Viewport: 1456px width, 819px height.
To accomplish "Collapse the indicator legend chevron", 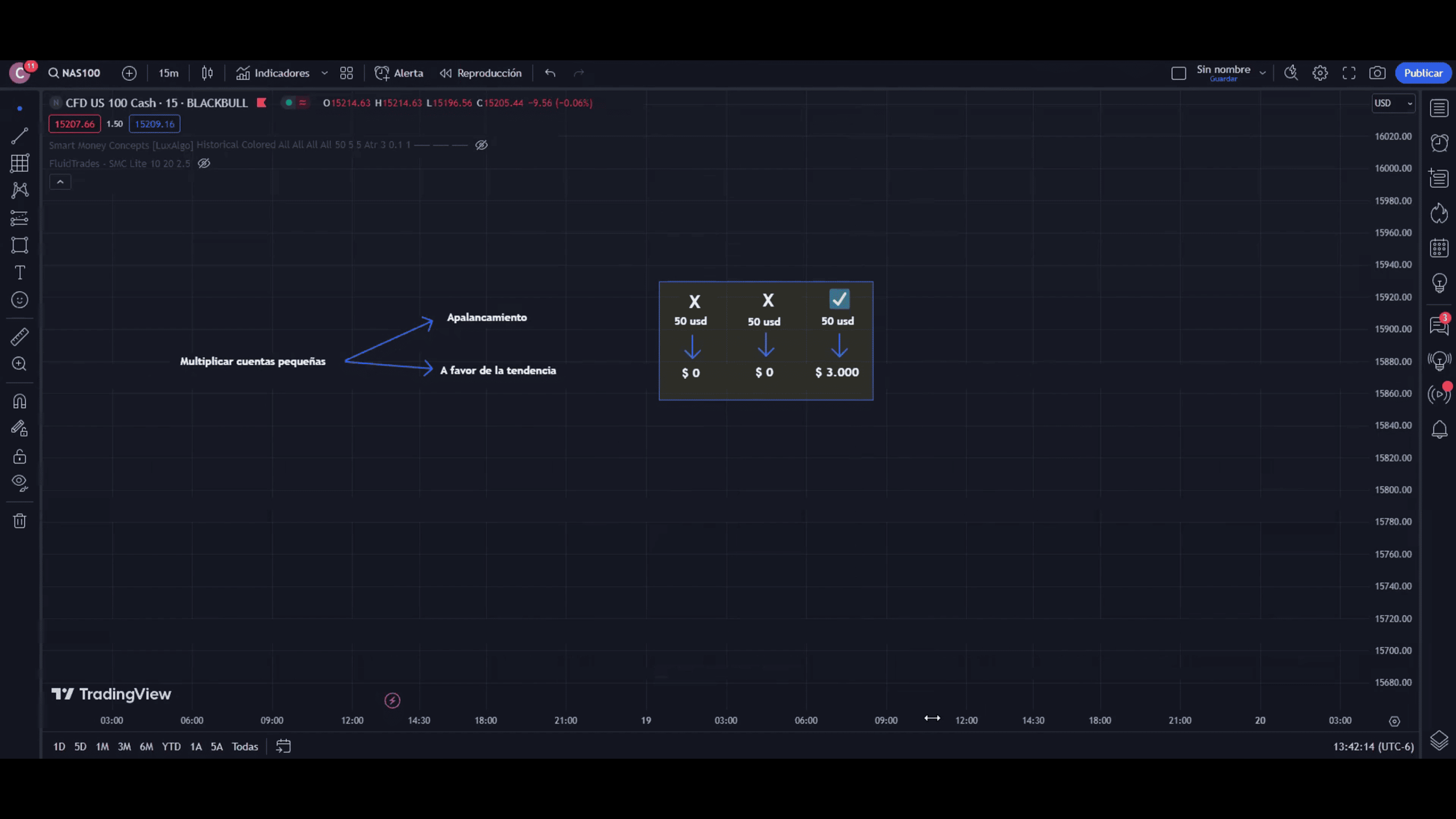I will (60, 182).
